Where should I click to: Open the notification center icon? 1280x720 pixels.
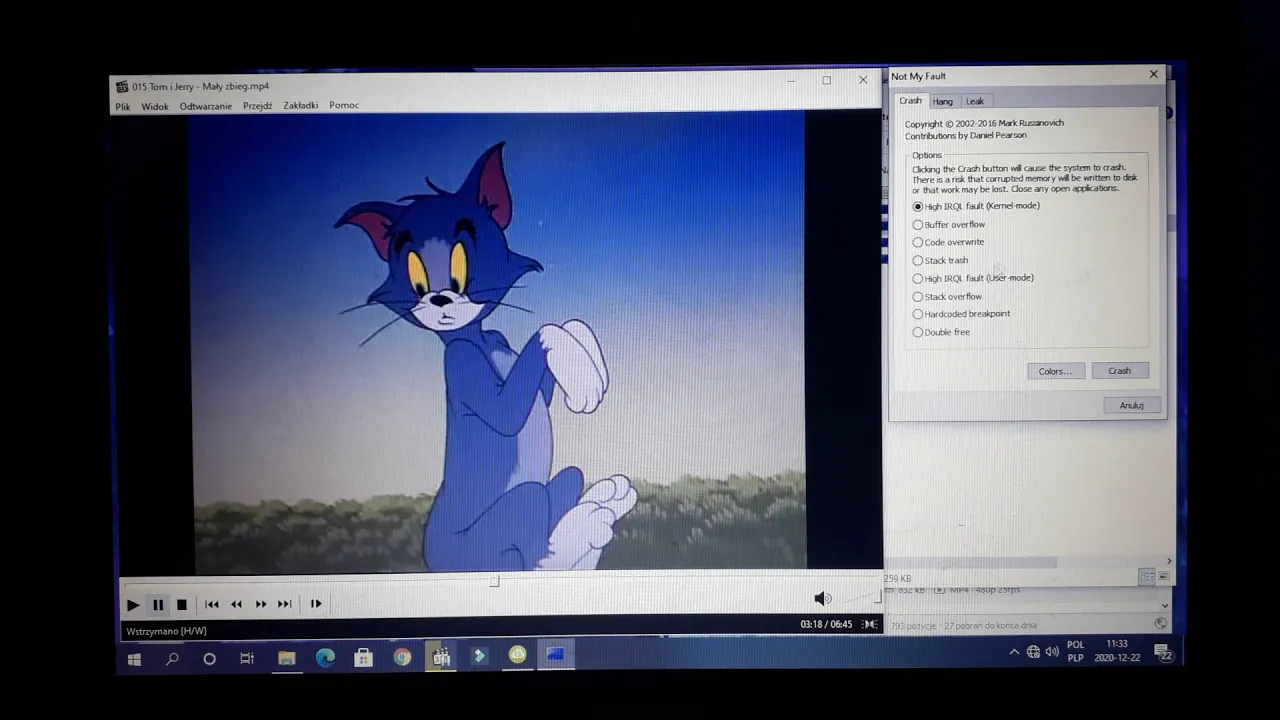1163,653
